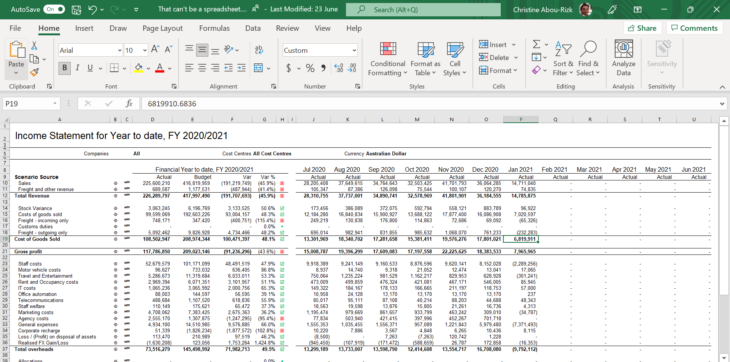The image size is (730, 362).
Task: Open Conditional Formatting menu
Action: tap(387, 58)
